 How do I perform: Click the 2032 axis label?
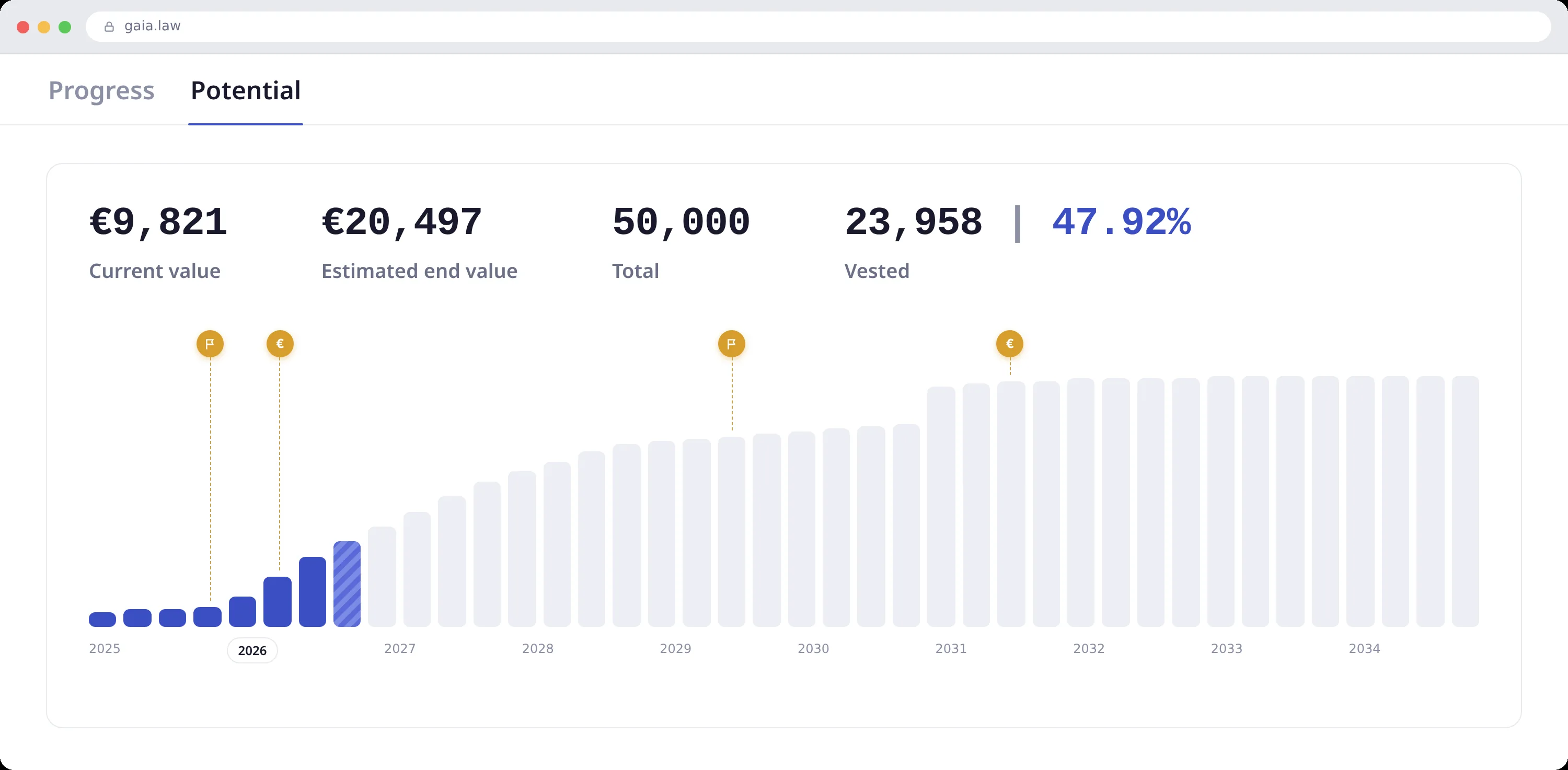[1089, 648]
